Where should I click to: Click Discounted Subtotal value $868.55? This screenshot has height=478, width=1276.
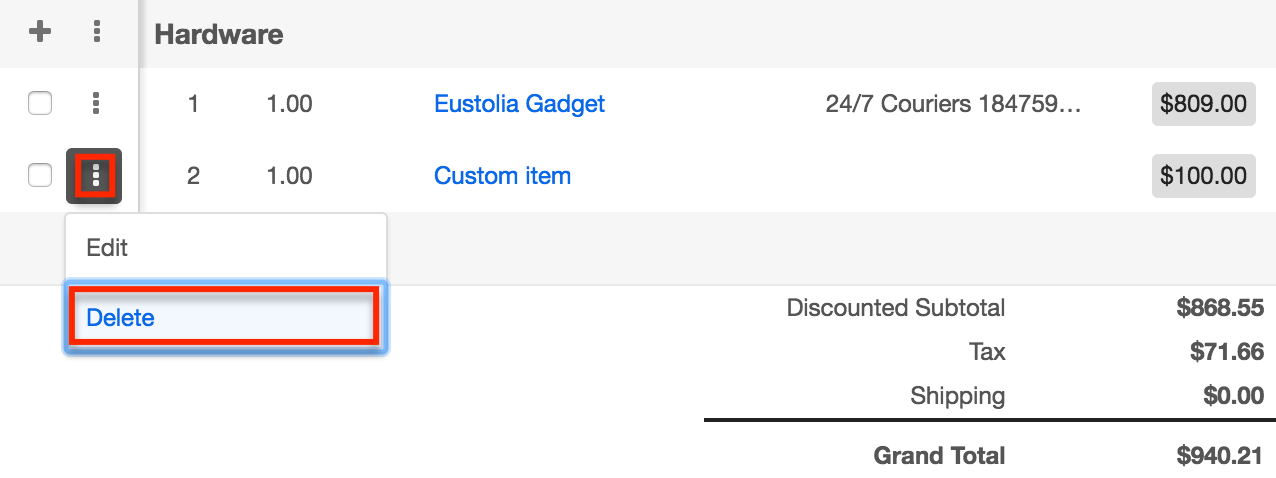[x=1220, y=307]
